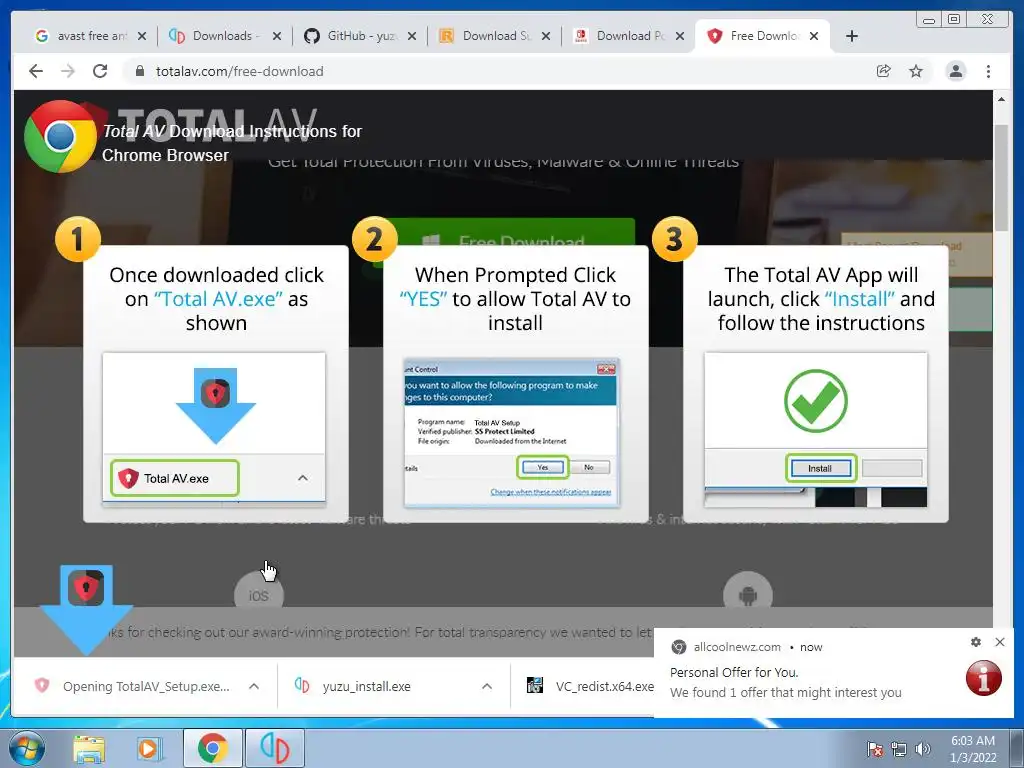This screenshot has height=768, width=1024.
Task: Open Windows Explorer from the taskbar
Action: pyautogui.click(x=89, y=748)
